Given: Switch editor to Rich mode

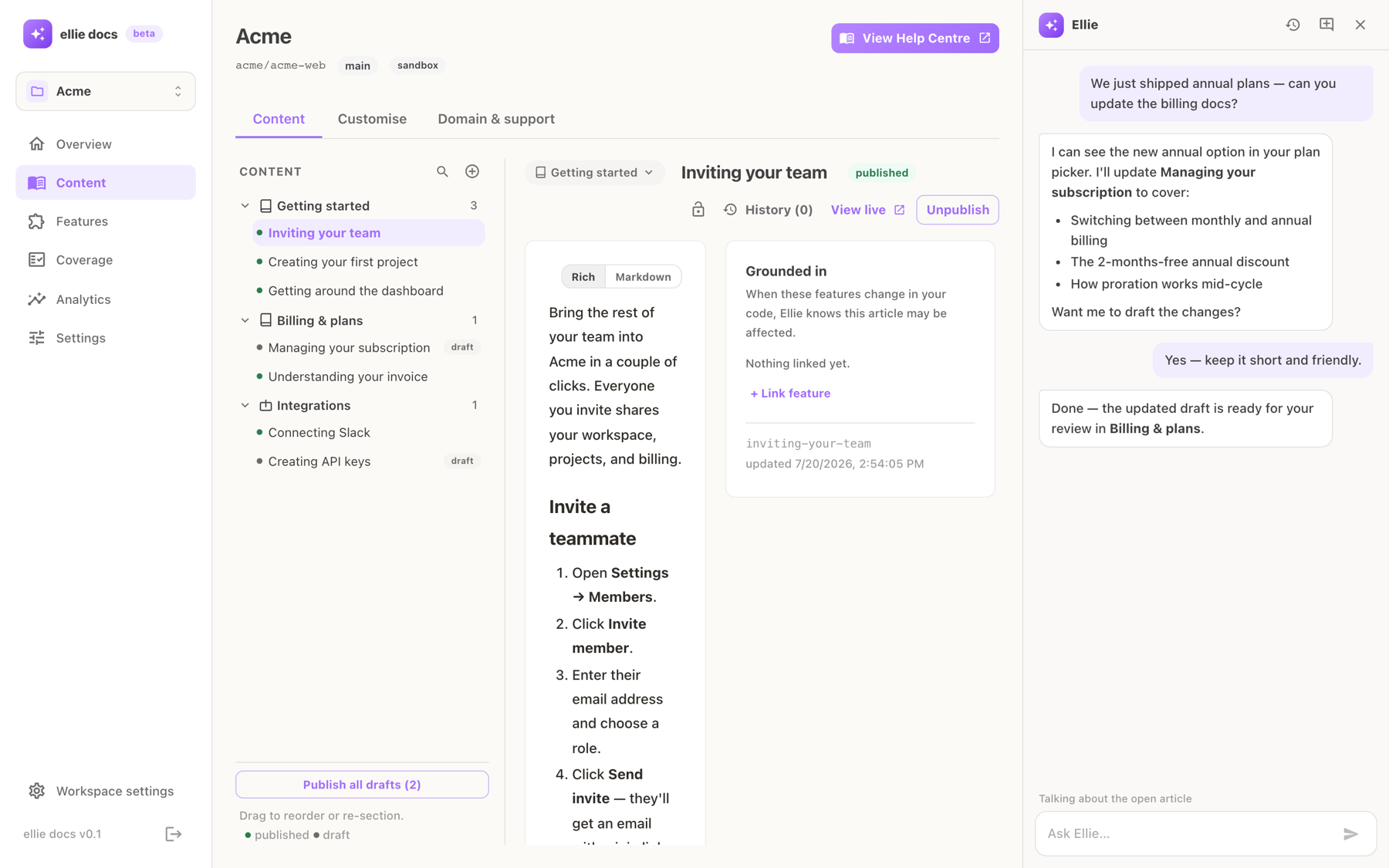Looking at the screenshot, I should pyautogui.click(x=583, y=277).
